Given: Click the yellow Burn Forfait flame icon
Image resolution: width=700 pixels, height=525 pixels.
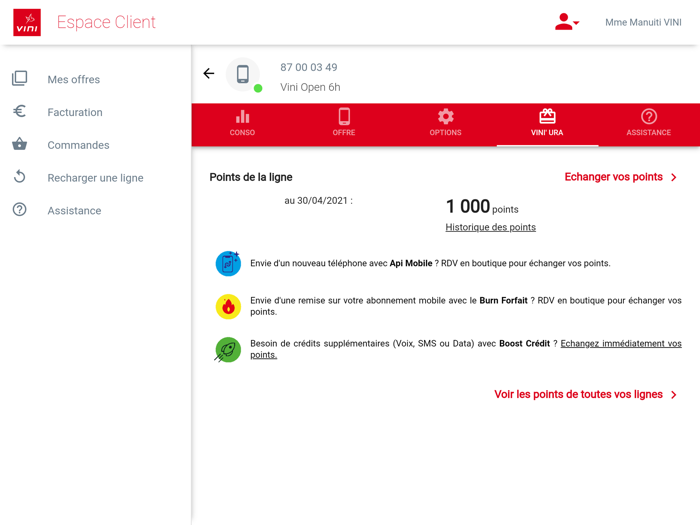Looking at the screenshot, I should click(228, 307).
